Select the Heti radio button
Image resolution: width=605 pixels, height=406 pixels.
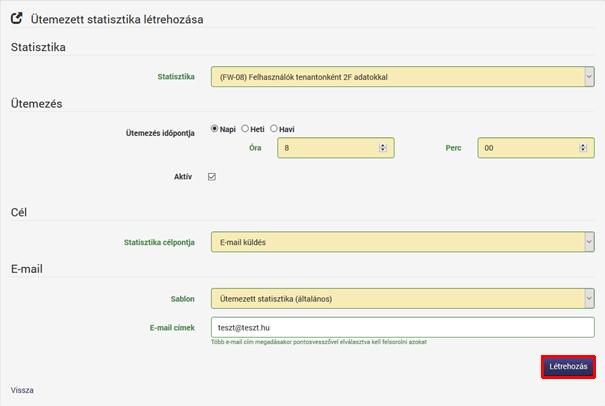[245, 129]
